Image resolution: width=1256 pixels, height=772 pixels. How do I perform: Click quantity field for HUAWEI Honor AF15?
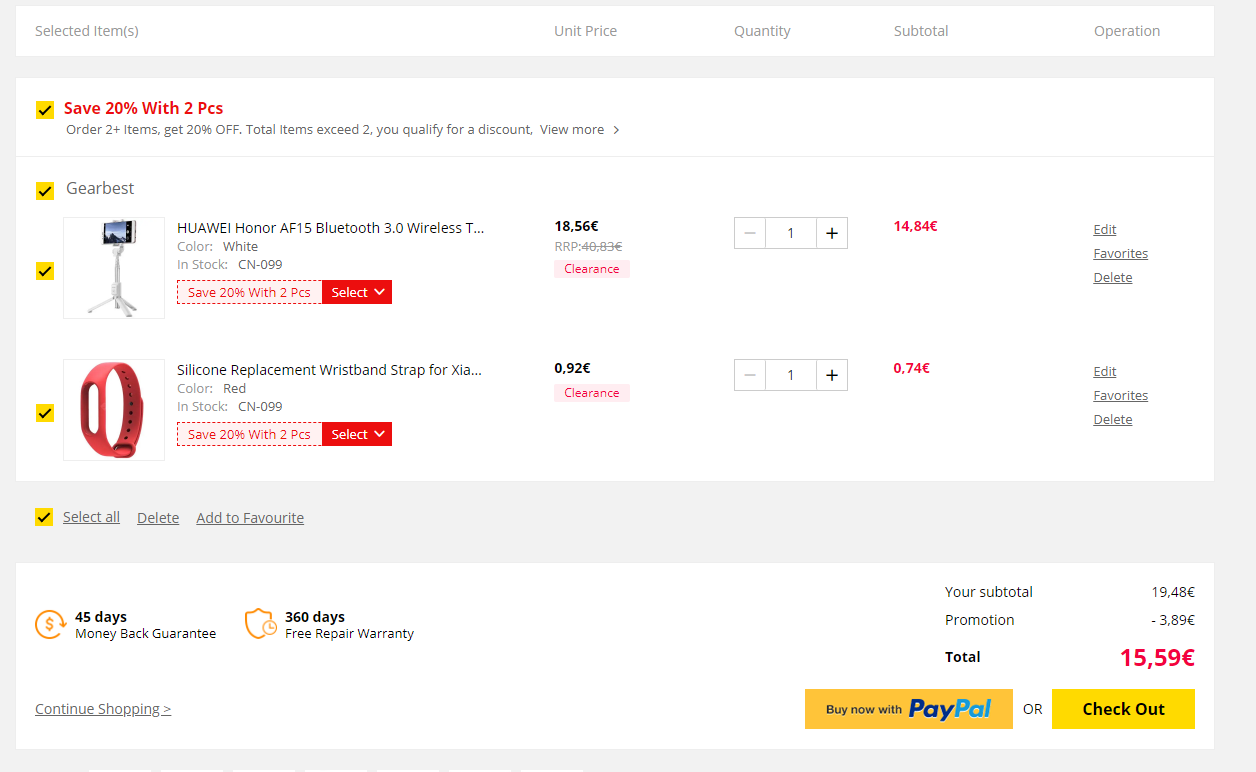(791, 233)
